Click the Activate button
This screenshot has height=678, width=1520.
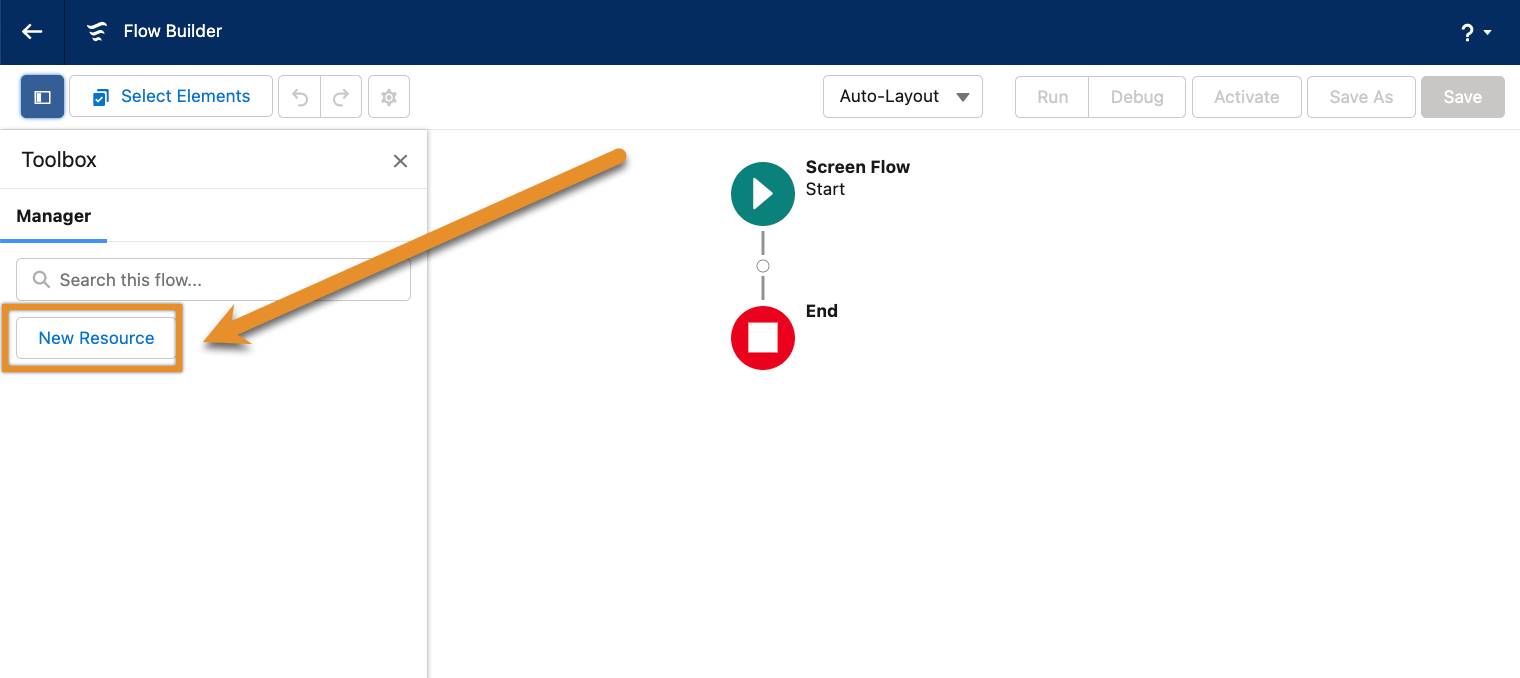coord(1246,96)
